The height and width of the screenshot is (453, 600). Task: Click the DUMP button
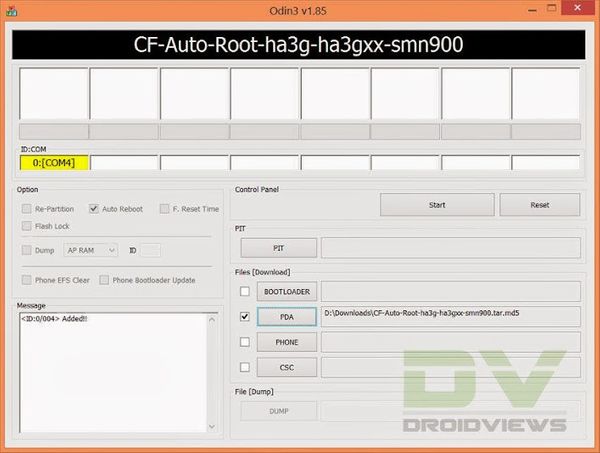pyautogui.click(x=279, y=411)
